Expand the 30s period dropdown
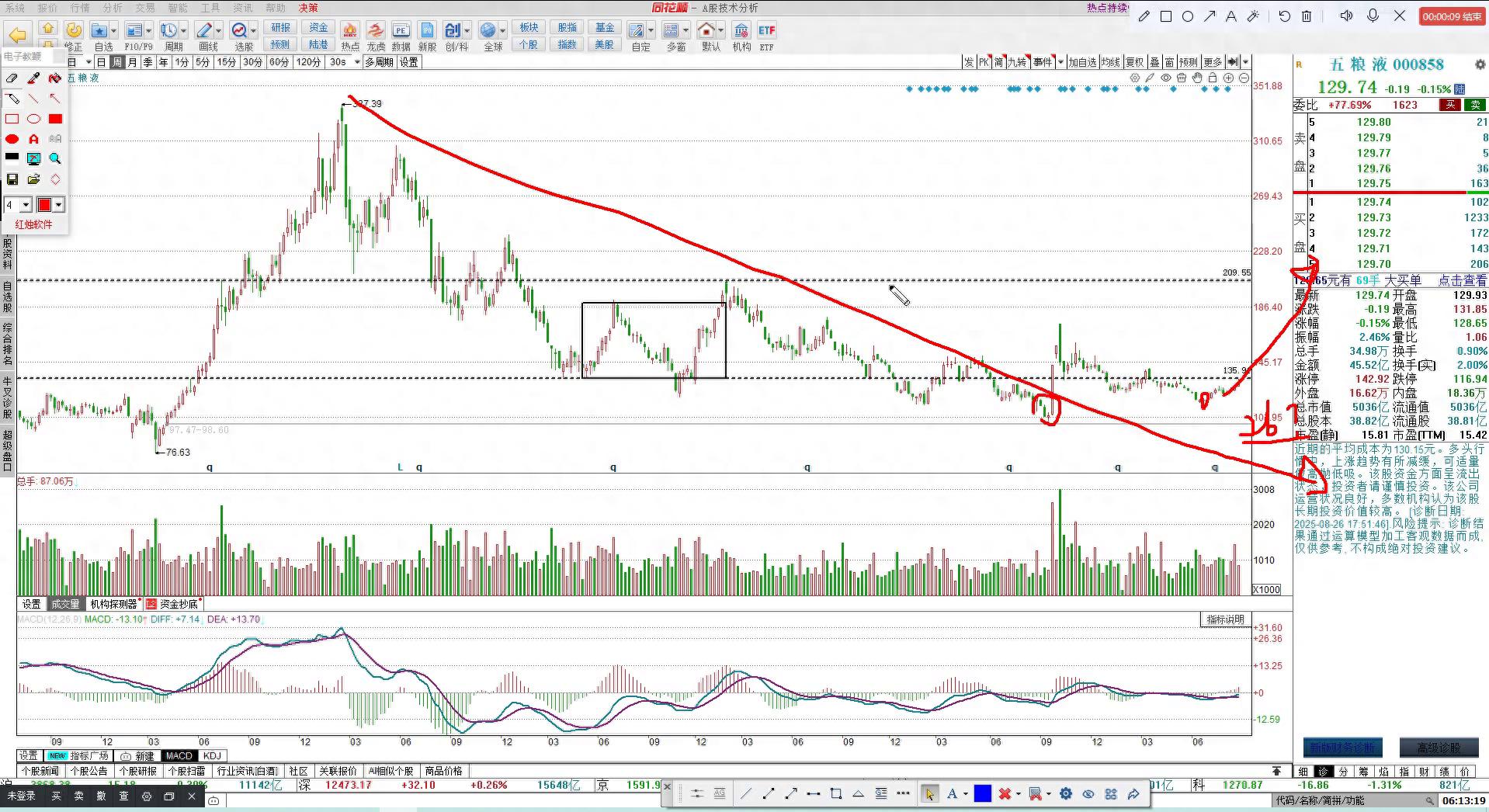The width and height of the screenshot is (1489, 812). coord(357,62)
